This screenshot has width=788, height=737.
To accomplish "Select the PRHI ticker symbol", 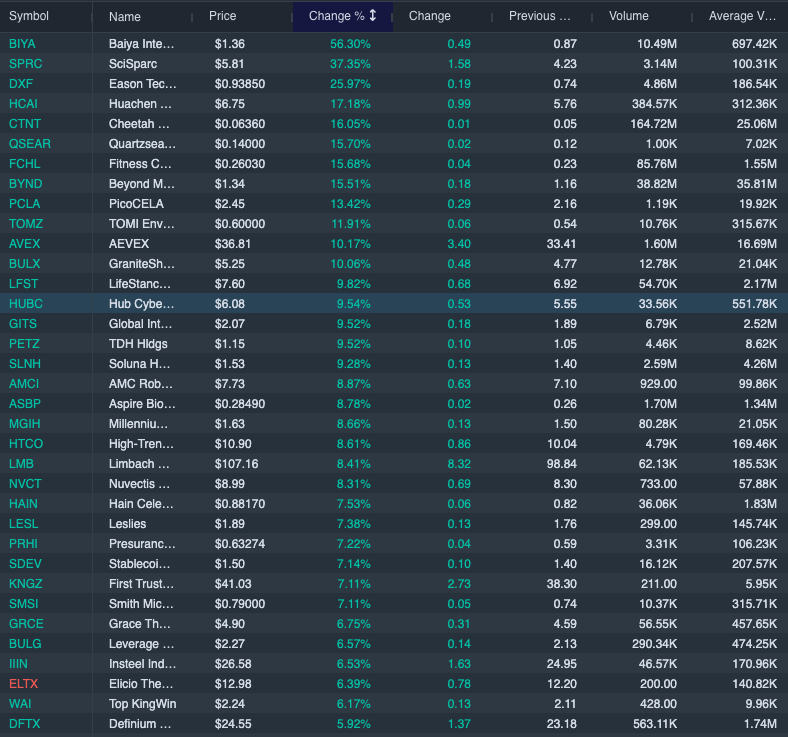I will pyautogui.click(x=23, y=544).
